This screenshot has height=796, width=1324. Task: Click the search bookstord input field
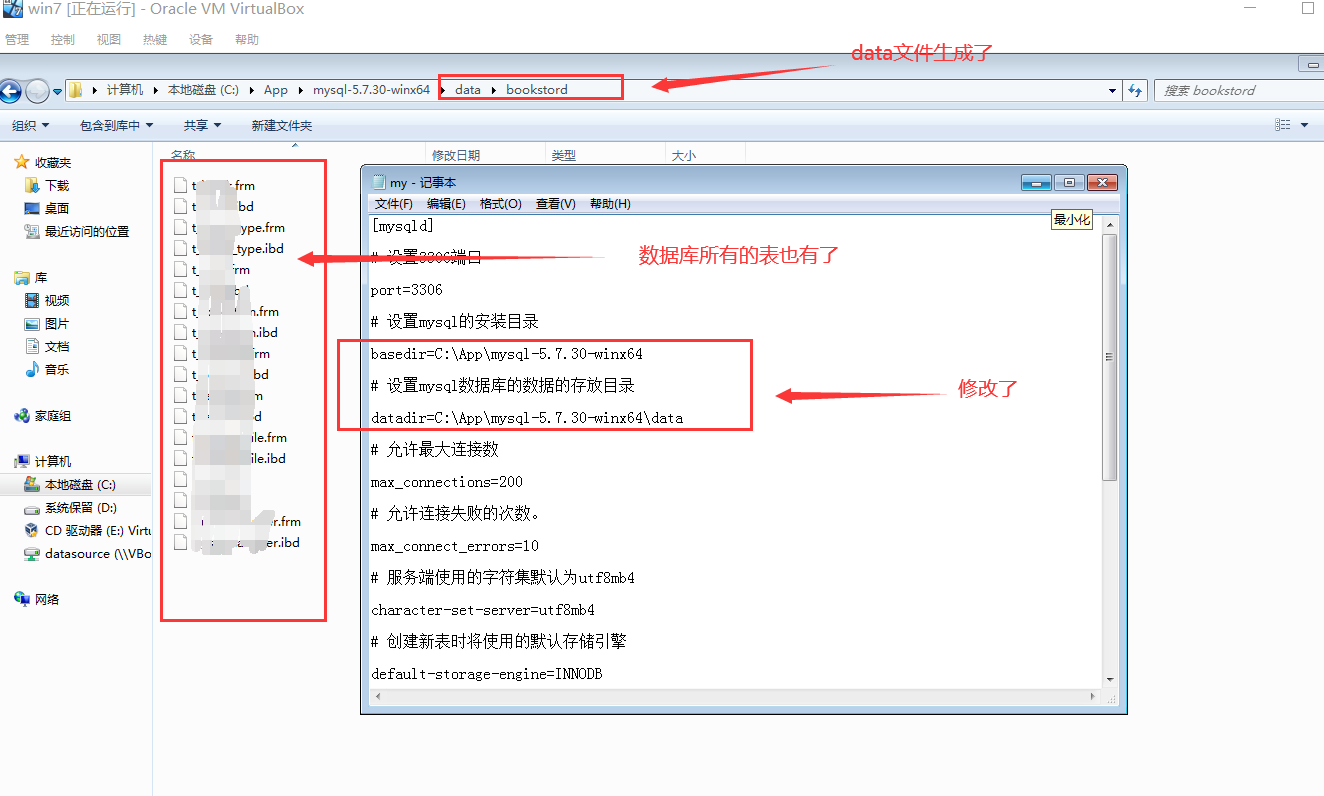pyautogui.click(x=1238, y=90)
